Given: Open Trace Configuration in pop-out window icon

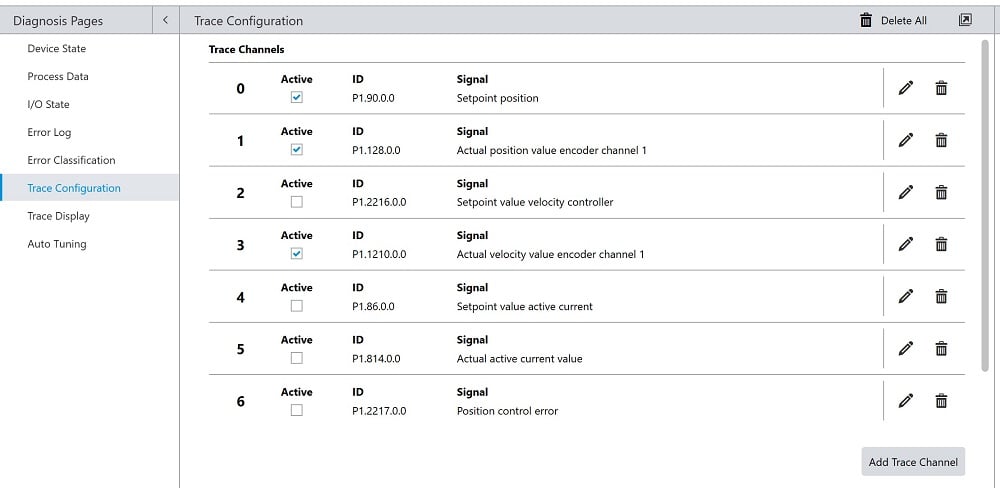Looking at the screenshot, I should pyautogui.click(x=965, y=20).
